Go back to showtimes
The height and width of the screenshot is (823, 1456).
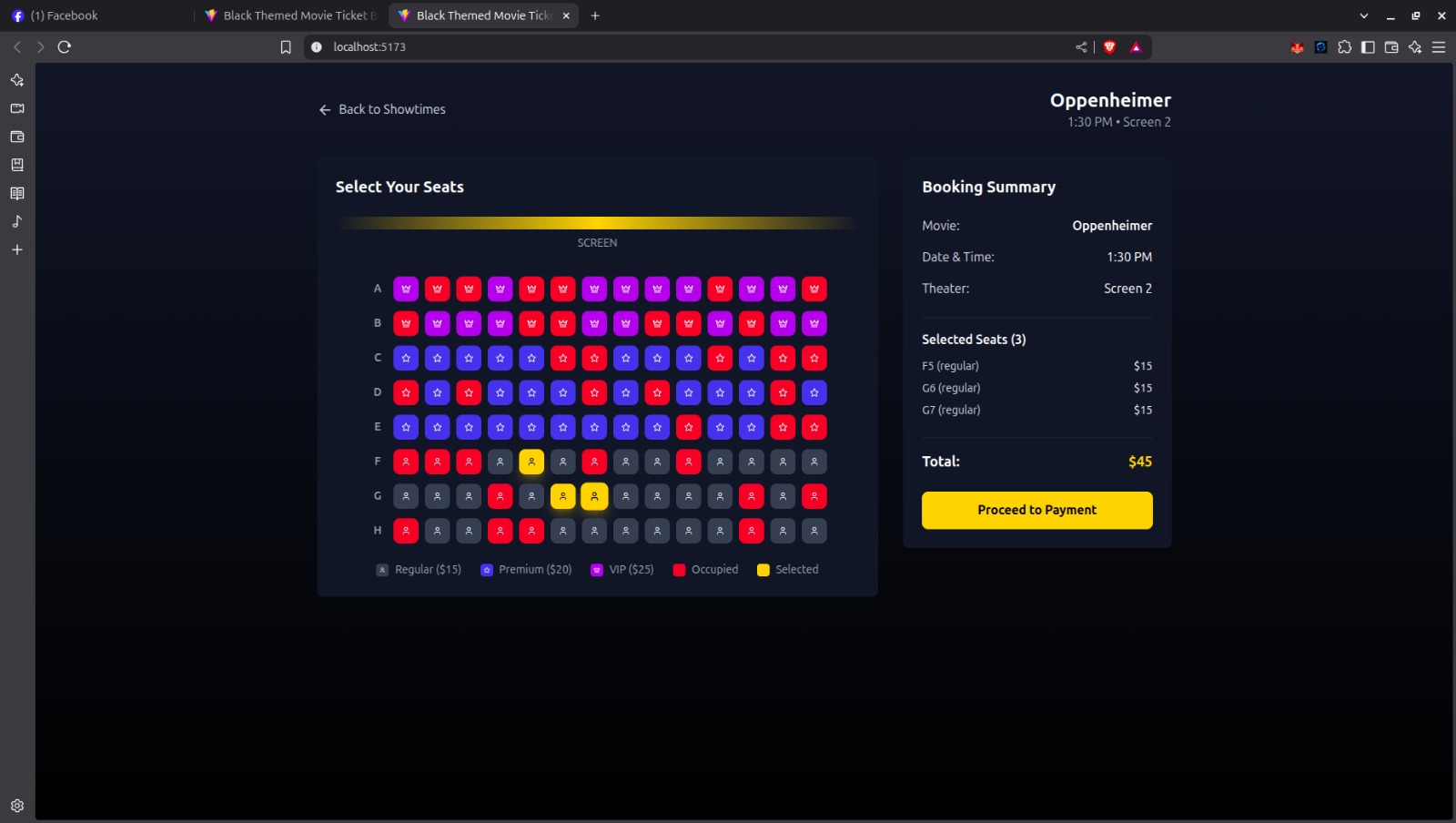point(382,109)
